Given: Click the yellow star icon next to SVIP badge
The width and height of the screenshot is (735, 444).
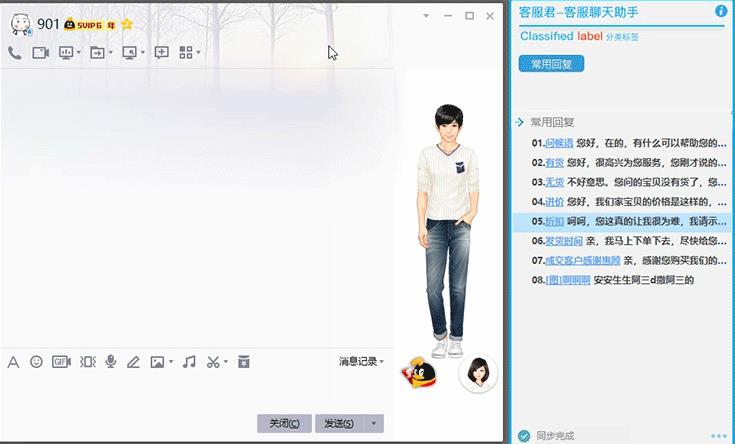Looking at the screenshot, I should click(127, 24).
